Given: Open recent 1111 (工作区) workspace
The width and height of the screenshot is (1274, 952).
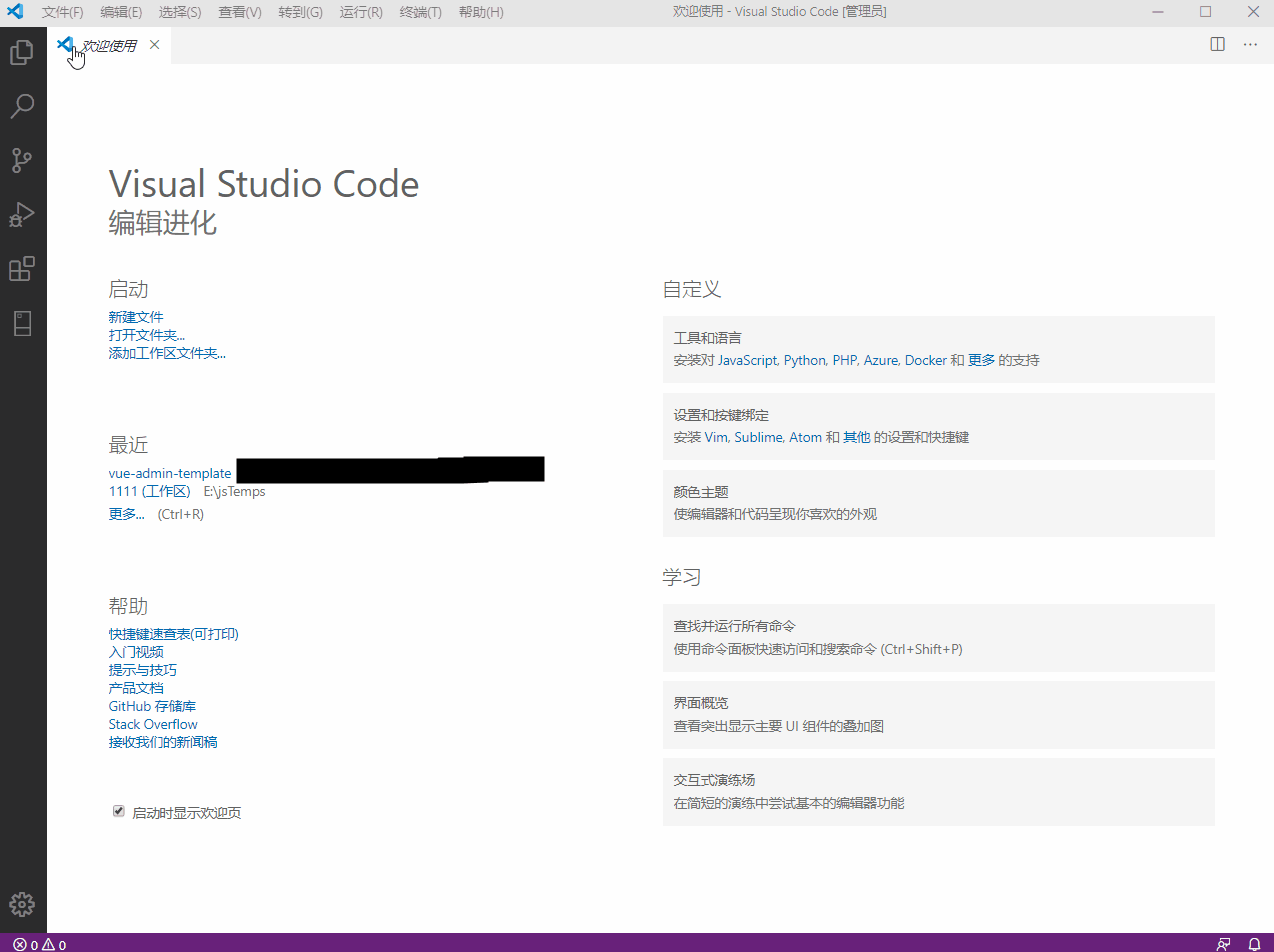Looking at the screenshot, I should point(149,491).
